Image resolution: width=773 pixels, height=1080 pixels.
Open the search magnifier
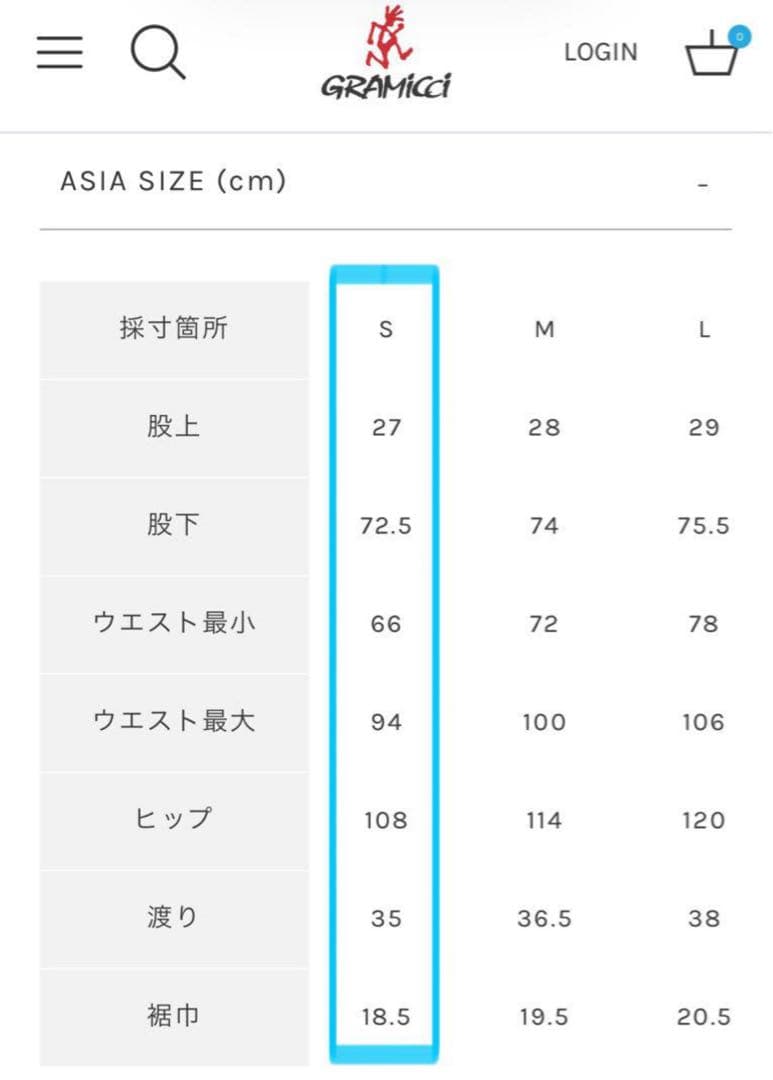coord(158,52)
